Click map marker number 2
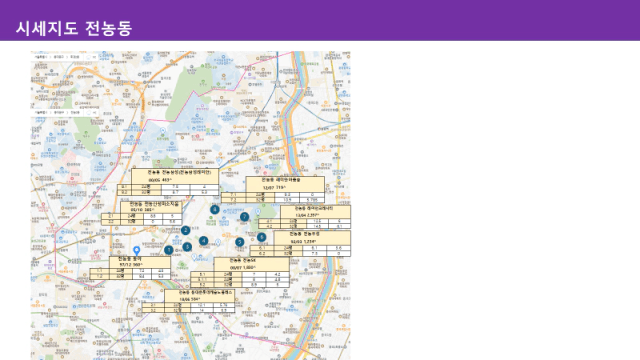The height and width of the screenshot is (360, 640). point(185,230)
